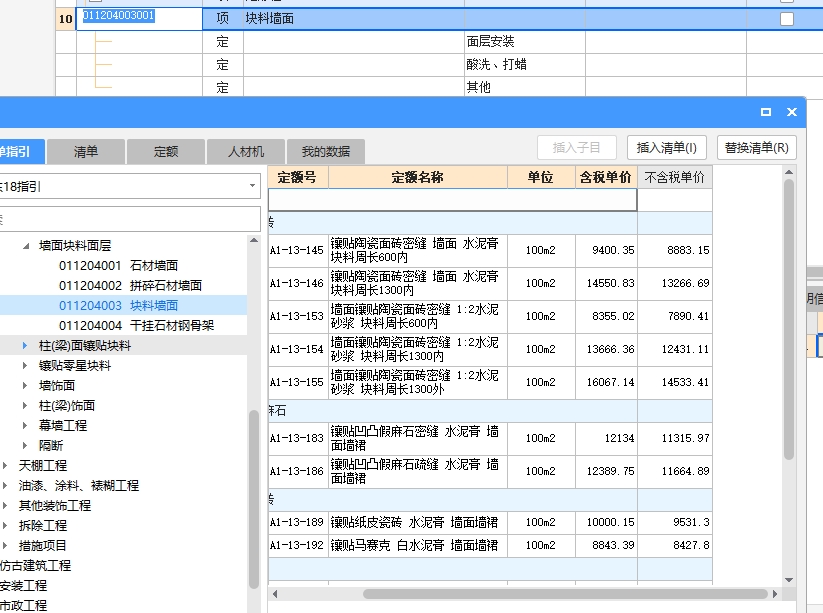The height and width of the screenshot is (613, 823).
Task: Click the 替换清单(R) button
Action: 756,147
